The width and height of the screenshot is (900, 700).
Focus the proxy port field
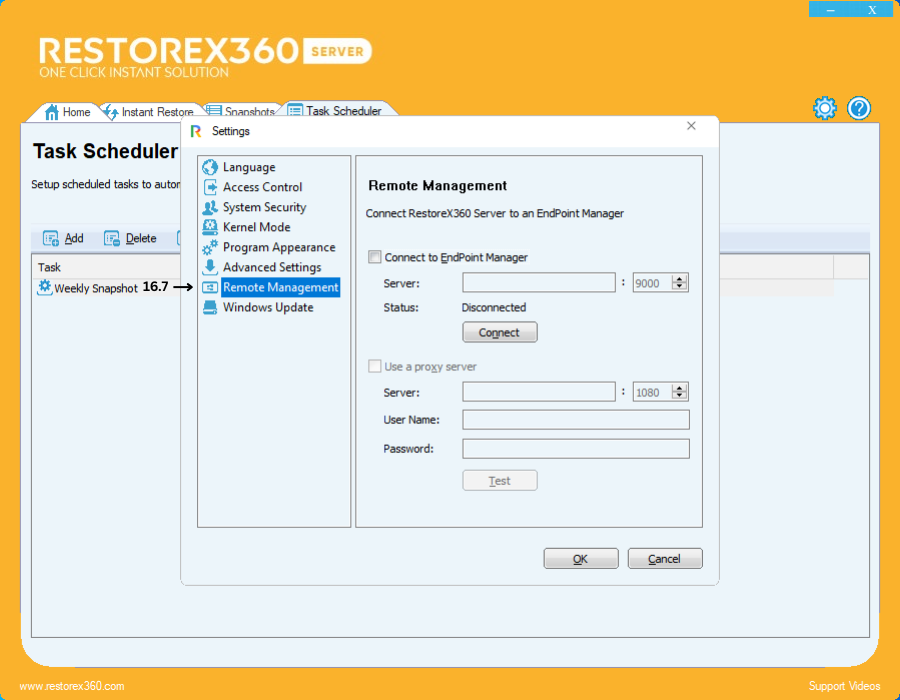[x=653, y=392]
